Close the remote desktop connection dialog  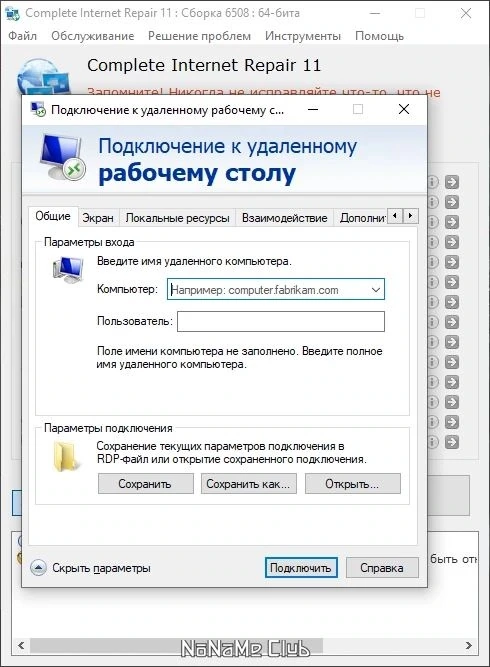(x=404, y=109)
